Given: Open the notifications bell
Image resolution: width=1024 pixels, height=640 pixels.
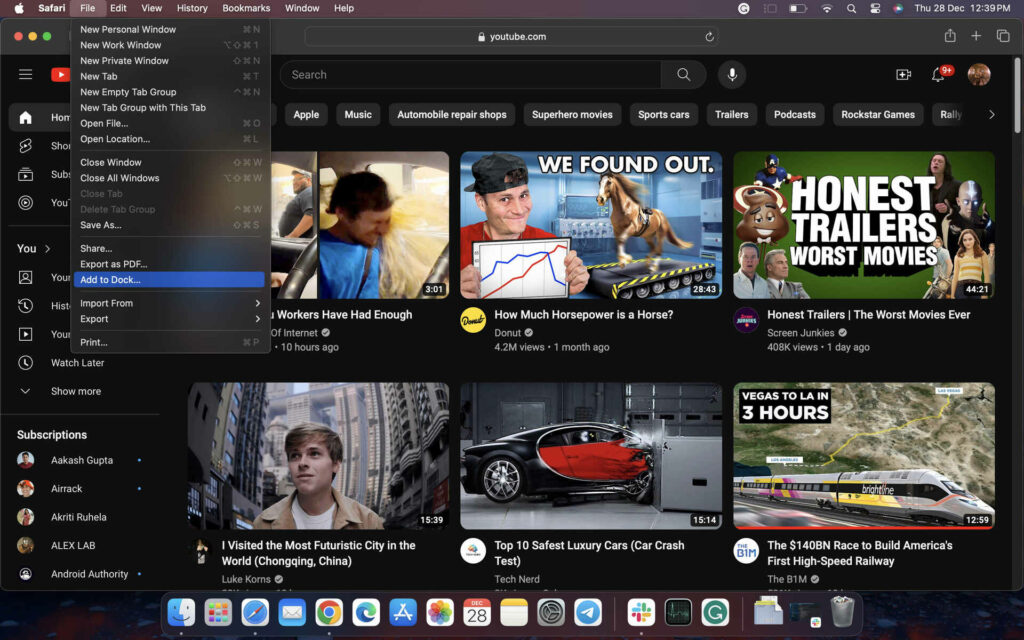Looking at the screenshot, I should 939,74.
